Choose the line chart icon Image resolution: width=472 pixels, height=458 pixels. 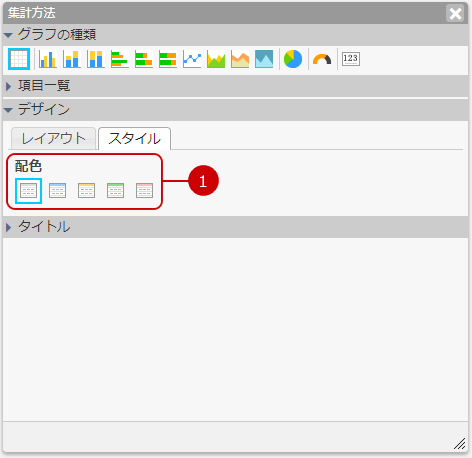click(192, 59)
